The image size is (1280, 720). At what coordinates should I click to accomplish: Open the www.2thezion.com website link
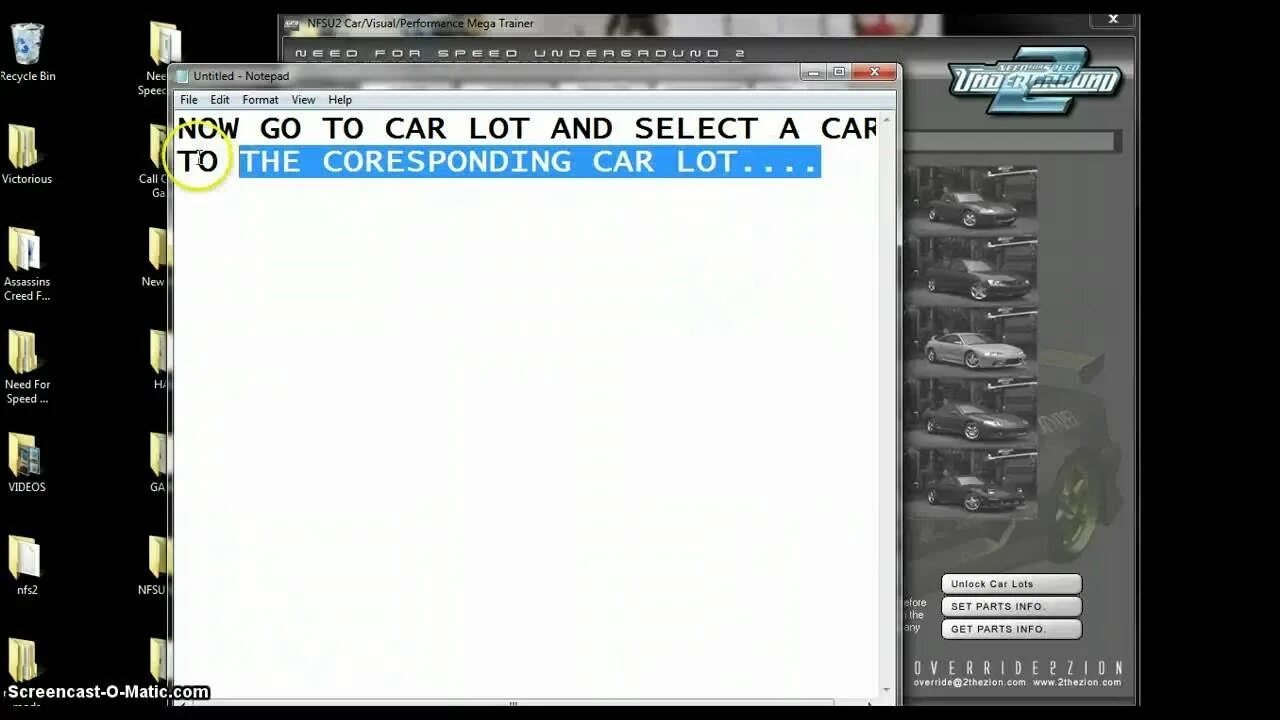click(1077, 682)
